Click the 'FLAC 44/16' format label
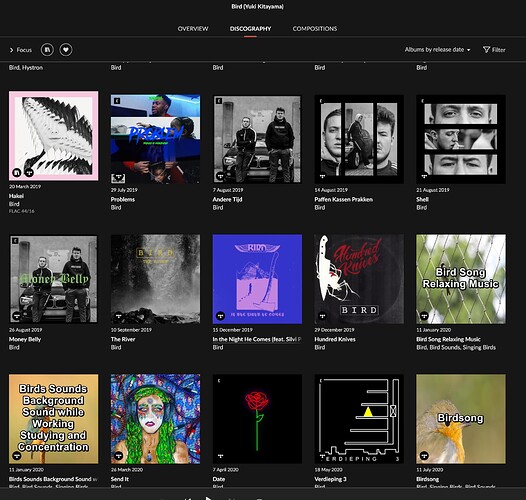The width and height of the screenshot is (526, 500). coord(22,211)
